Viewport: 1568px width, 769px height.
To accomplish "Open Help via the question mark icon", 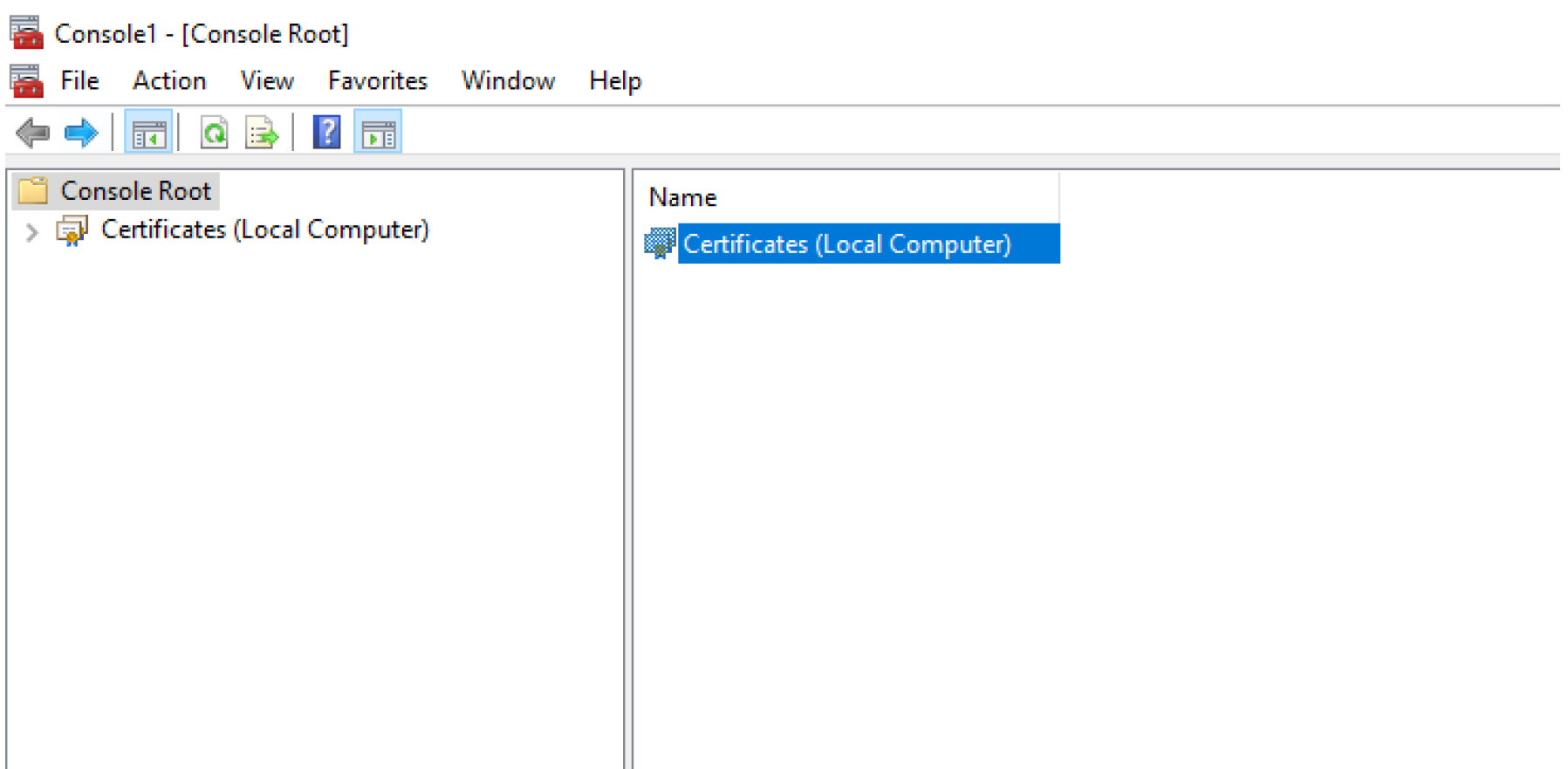I will click(326, 133).
